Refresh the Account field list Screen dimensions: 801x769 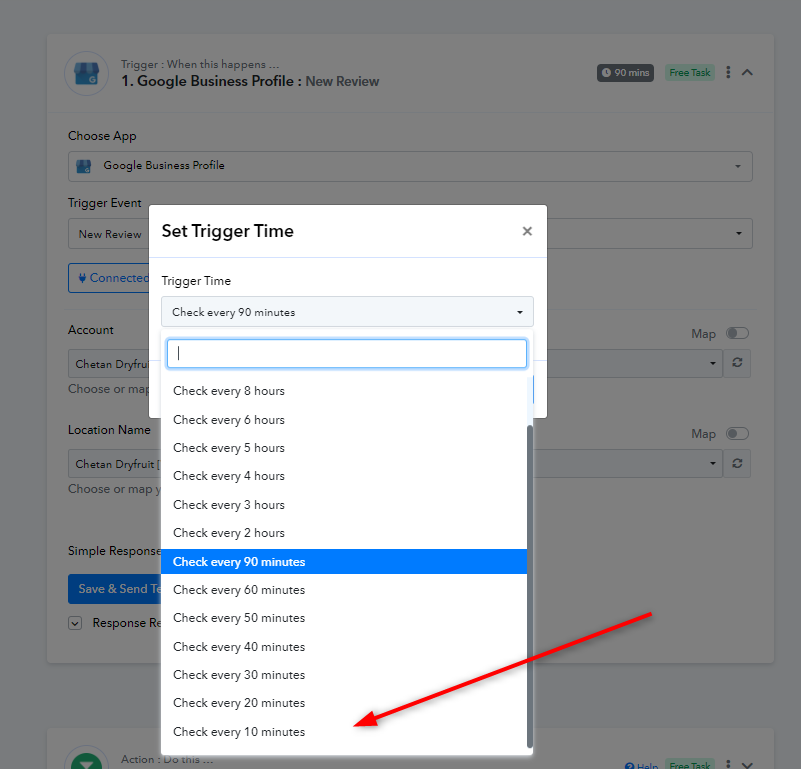[x=737, y=363]
